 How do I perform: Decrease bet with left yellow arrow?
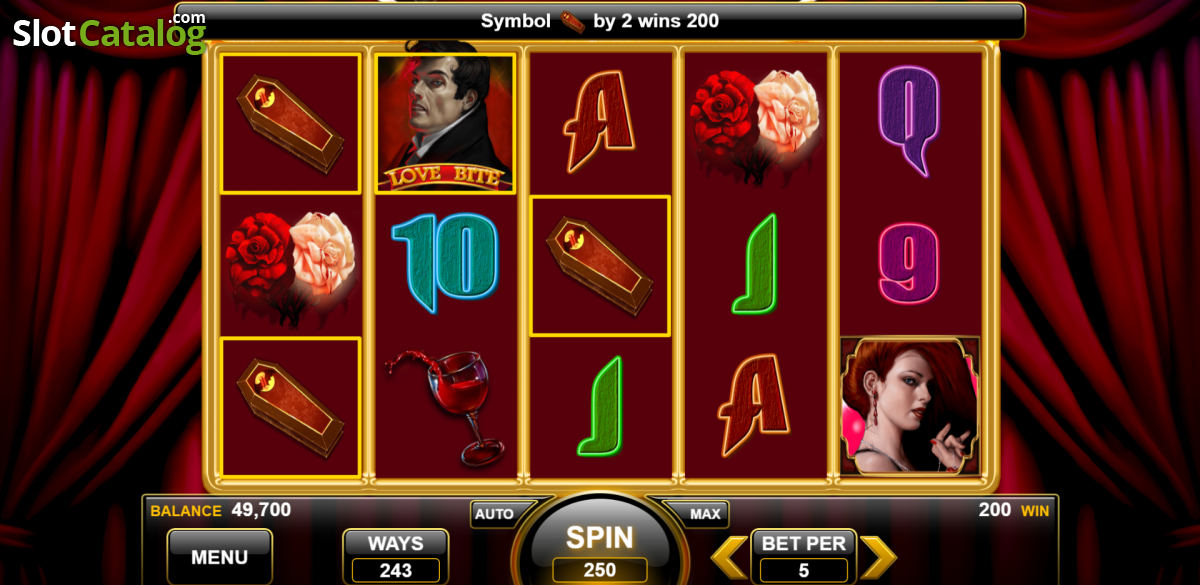pos(730,558)
